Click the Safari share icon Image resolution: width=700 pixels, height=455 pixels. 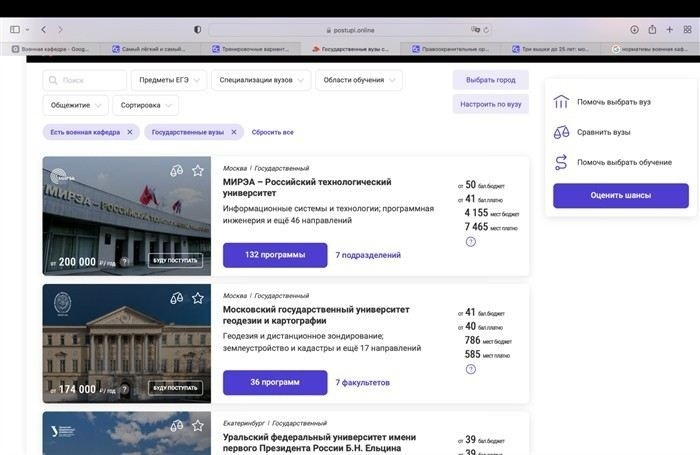[652, 29]
